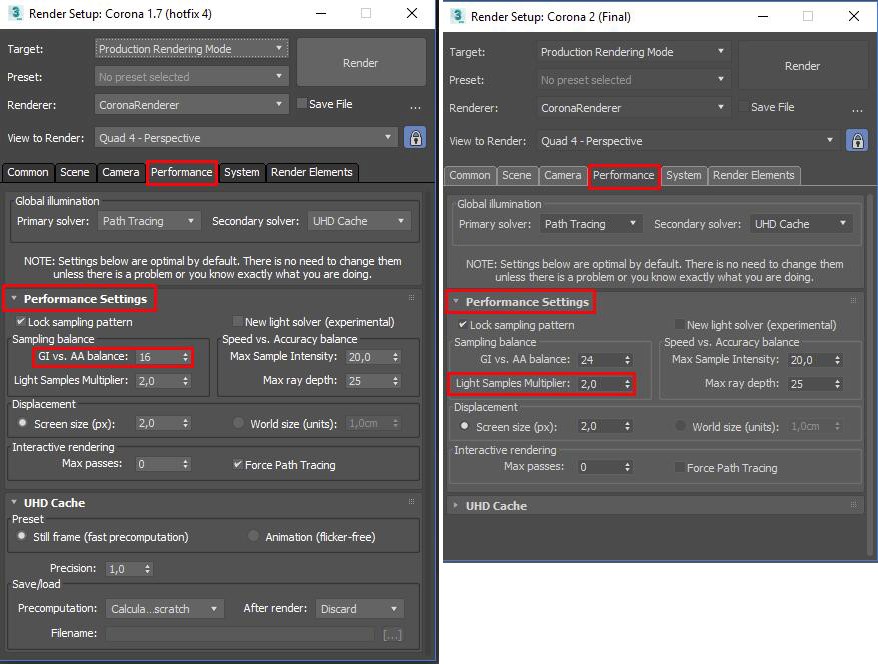Screen dimensions: 878x664
Task: Switch to System tab in Corona 1.7
Action: tap(241, 172)
